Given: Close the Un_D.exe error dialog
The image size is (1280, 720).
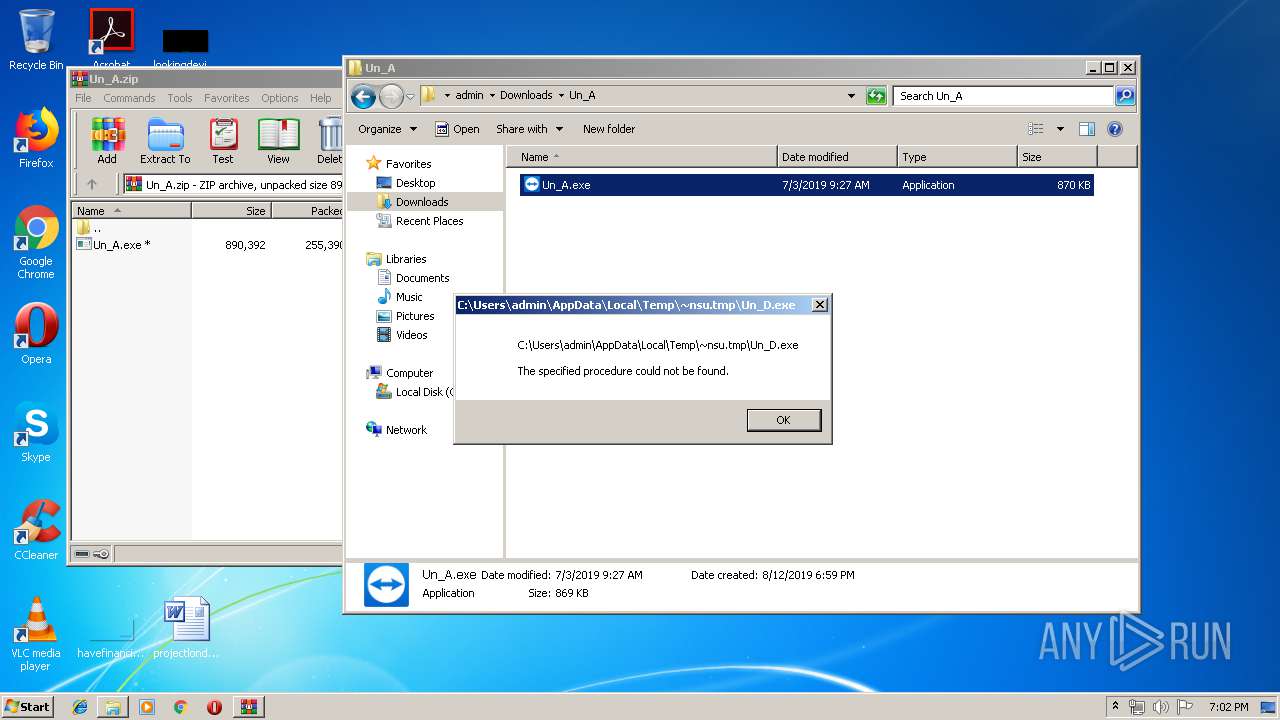Looking at the screenshot, I should click(819, 305).
